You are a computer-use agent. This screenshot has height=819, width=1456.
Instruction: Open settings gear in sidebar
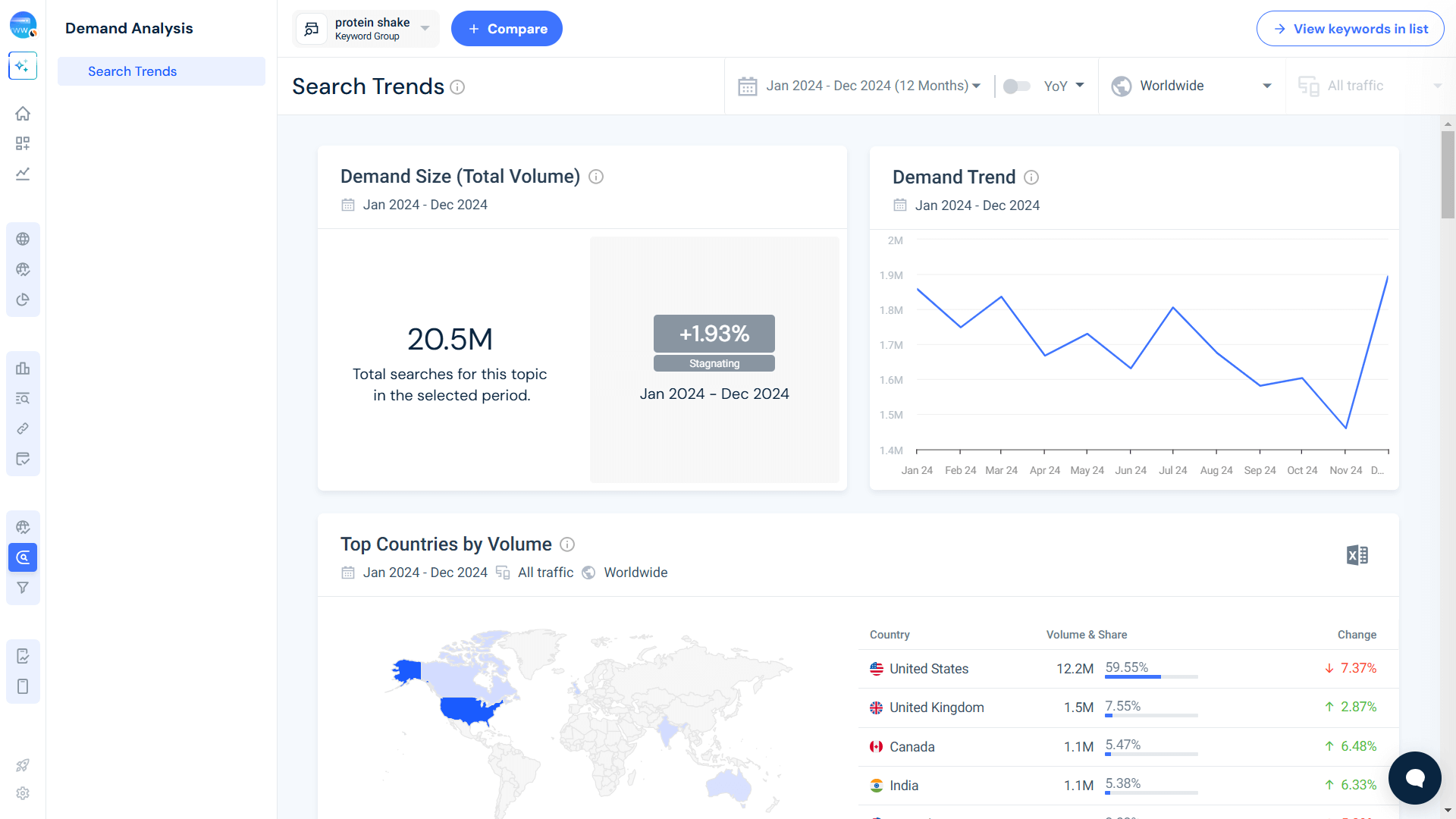23,793
